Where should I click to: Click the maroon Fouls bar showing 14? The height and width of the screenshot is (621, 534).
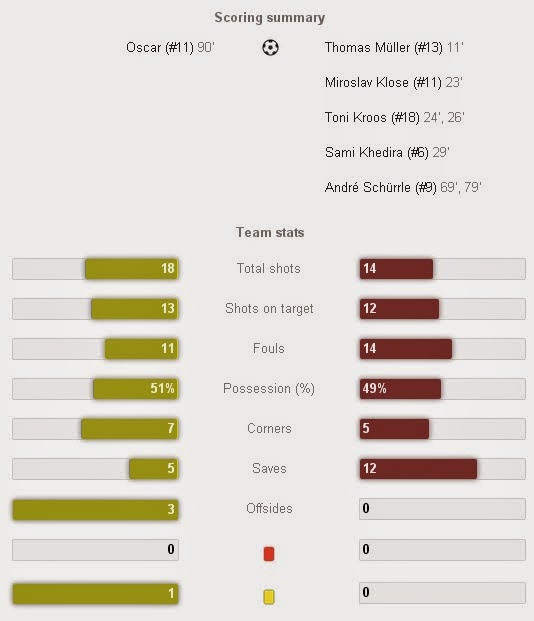[406, 349]
